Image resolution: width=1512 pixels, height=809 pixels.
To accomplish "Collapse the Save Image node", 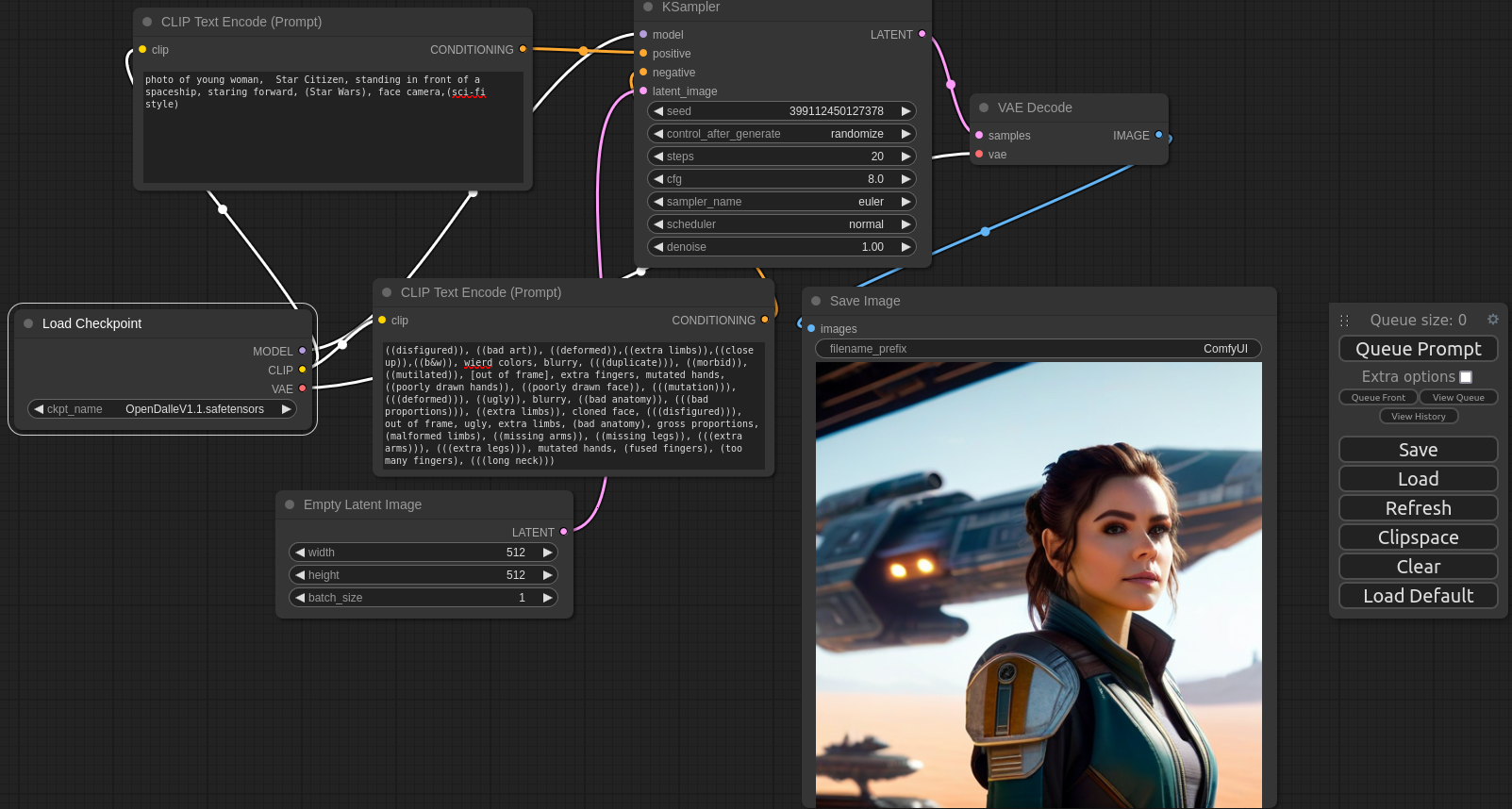I will tap(816, 301).
